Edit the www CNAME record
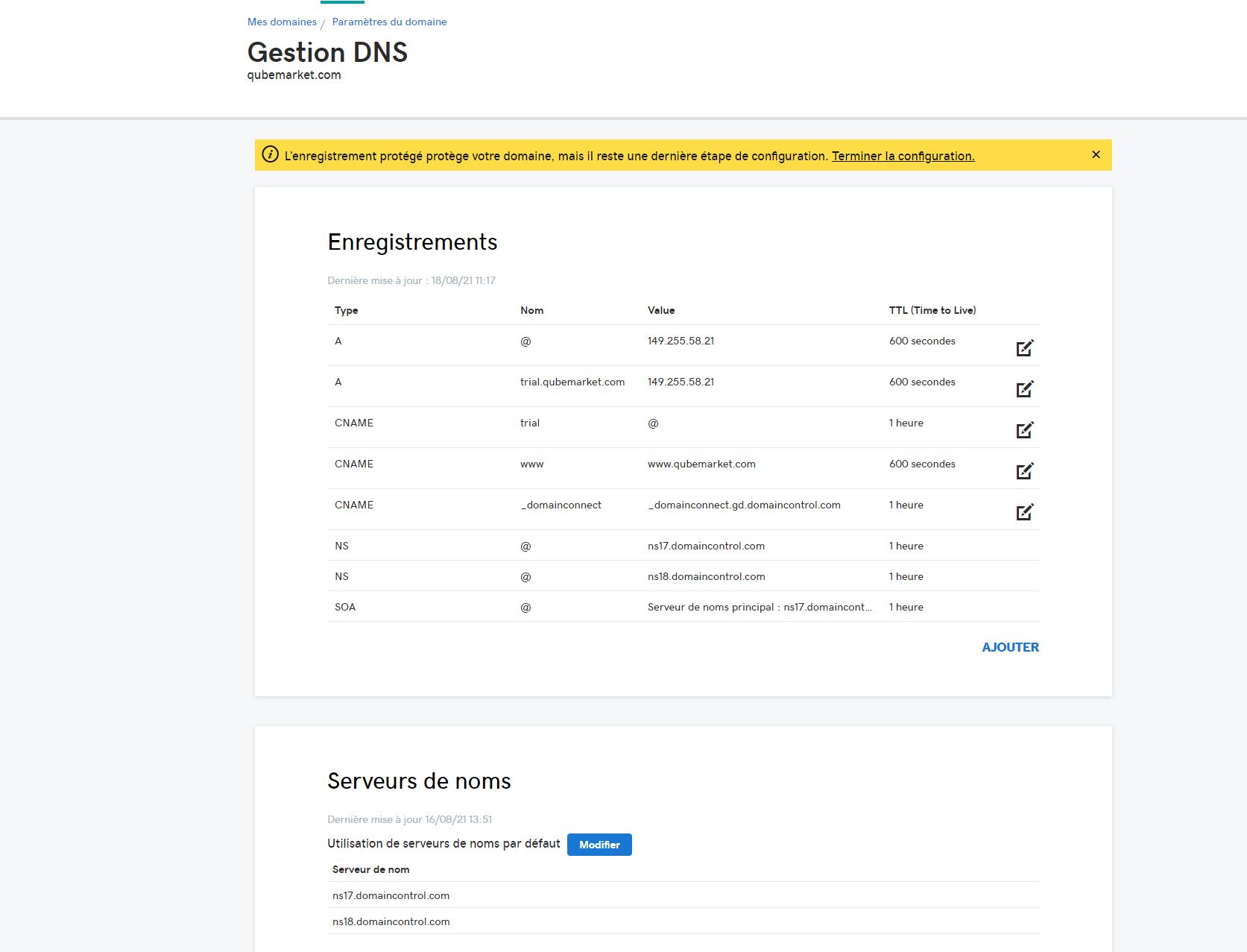 point(1024,471)
